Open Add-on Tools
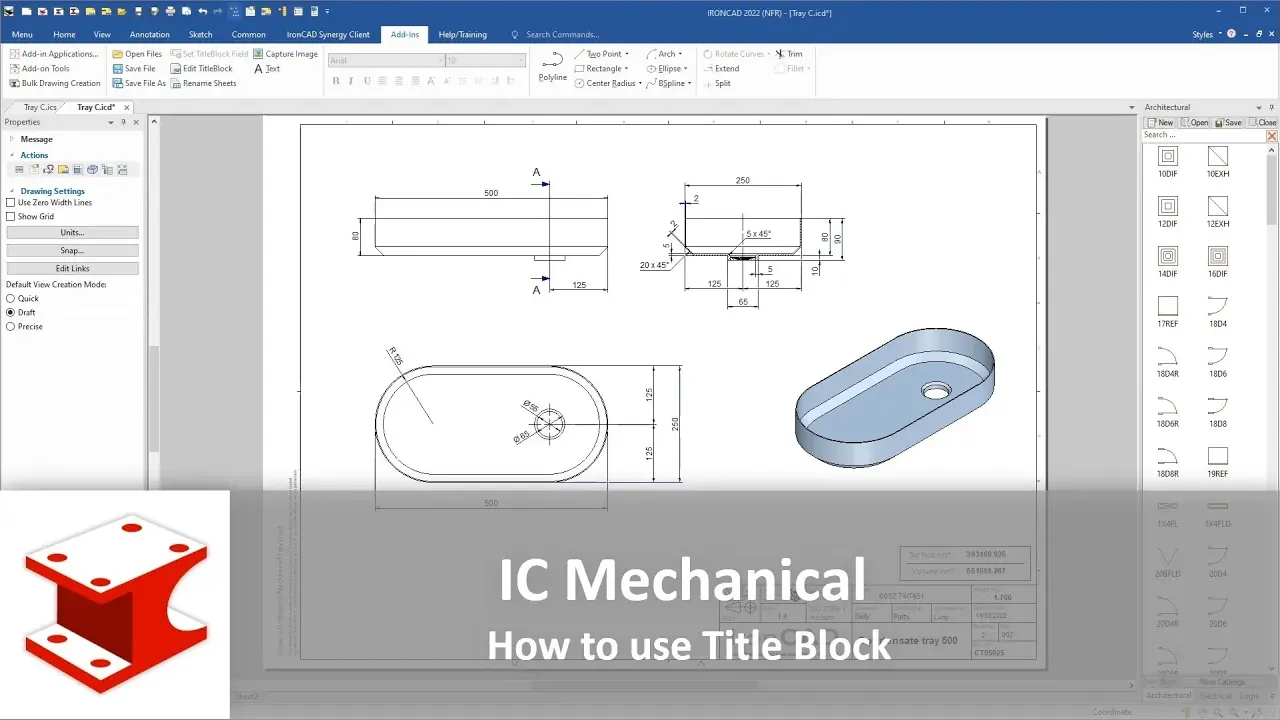The height and width of the screenshot is (720, 1280). click(x=40, y=69)
